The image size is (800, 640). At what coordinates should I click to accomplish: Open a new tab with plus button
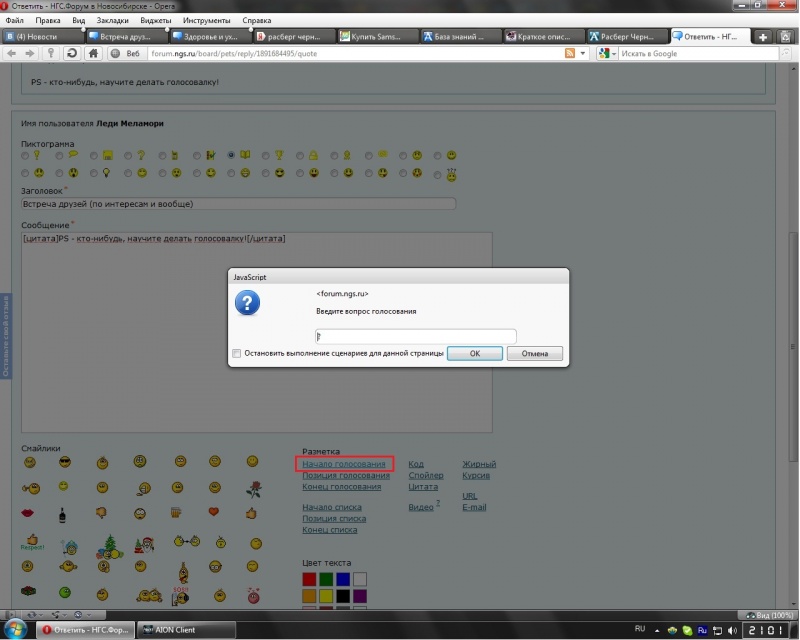coord(763,37)
